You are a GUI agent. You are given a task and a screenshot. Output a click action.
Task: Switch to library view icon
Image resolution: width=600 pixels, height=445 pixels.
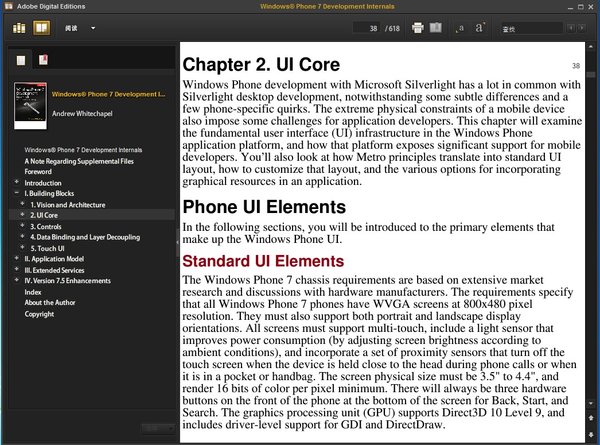[19, 28]
